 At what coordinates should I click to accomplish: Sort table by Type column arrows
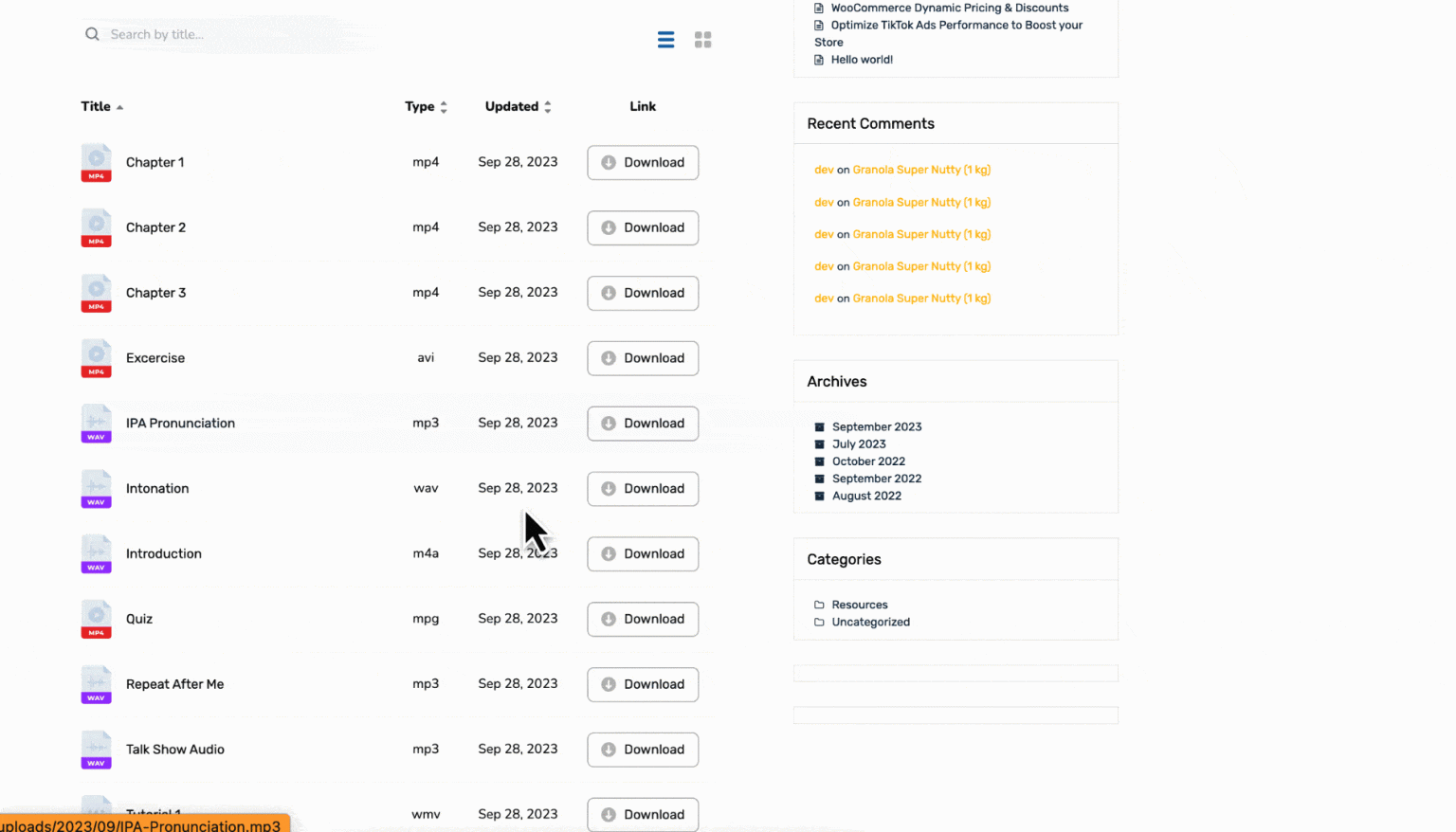point(444,107)
